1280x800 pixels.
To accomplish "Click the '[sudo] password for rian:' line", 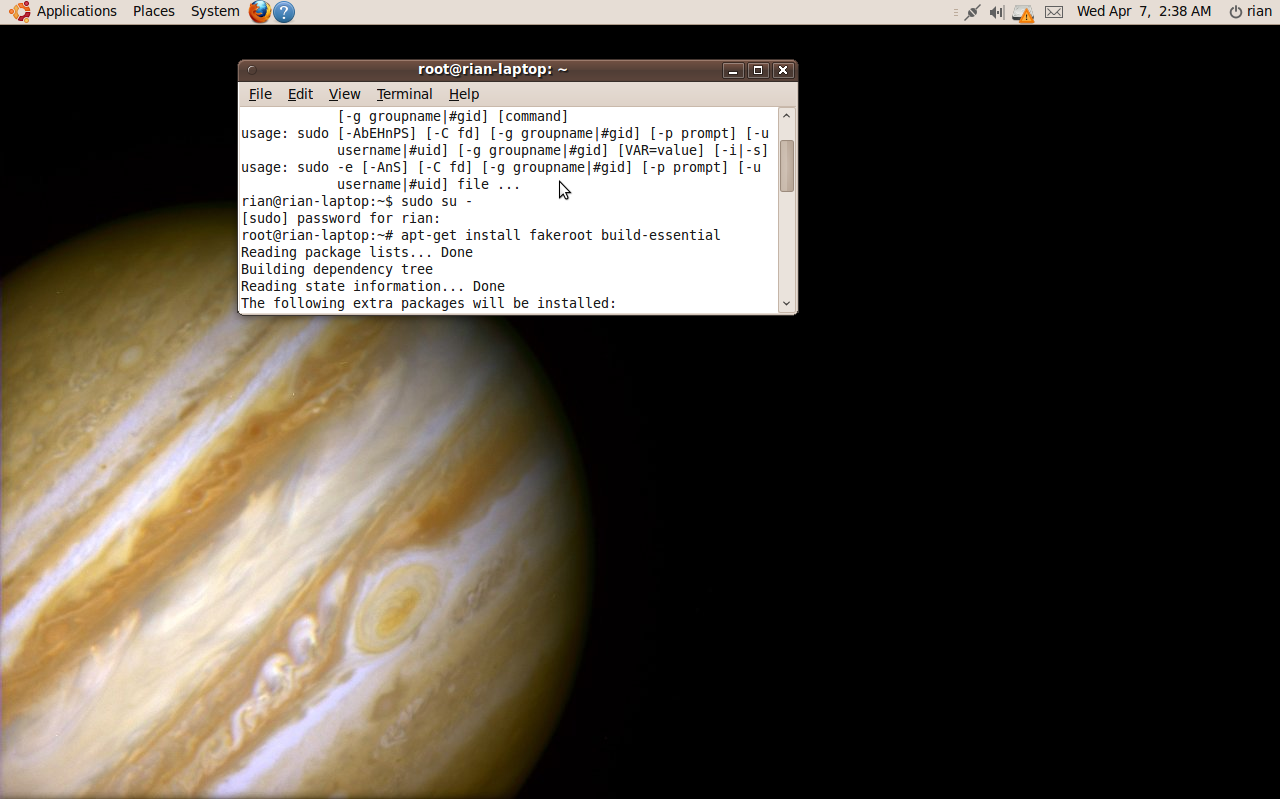I will point(341,218).
